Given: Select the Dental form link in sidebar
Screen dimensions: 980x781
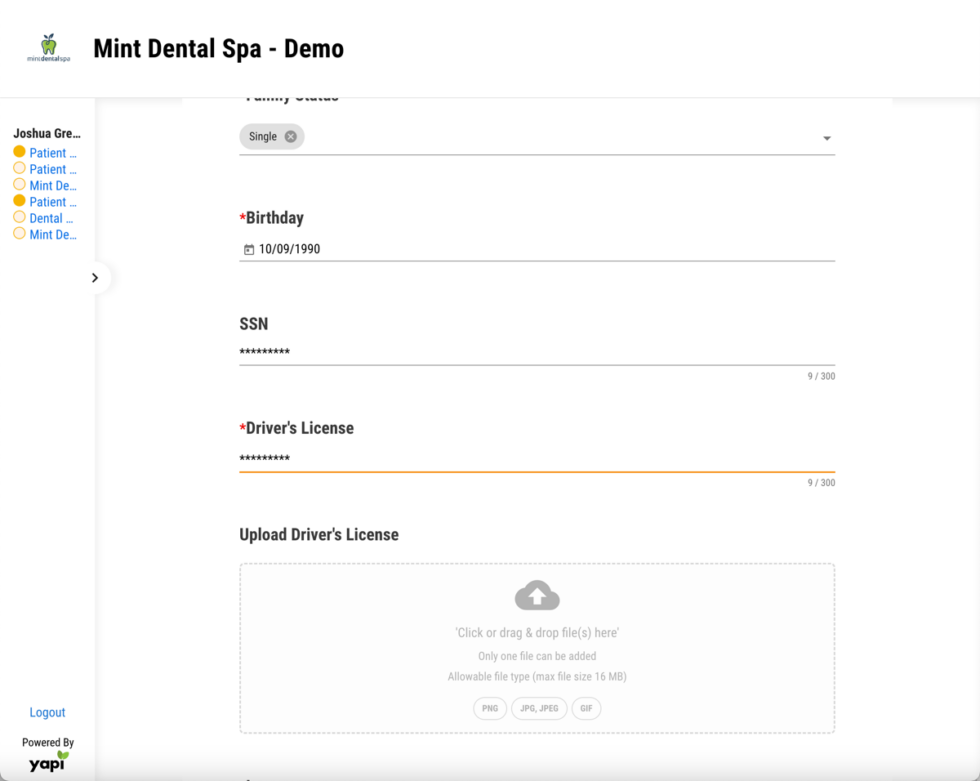Looking at the screenshot, I should click(x=50, y=218).
